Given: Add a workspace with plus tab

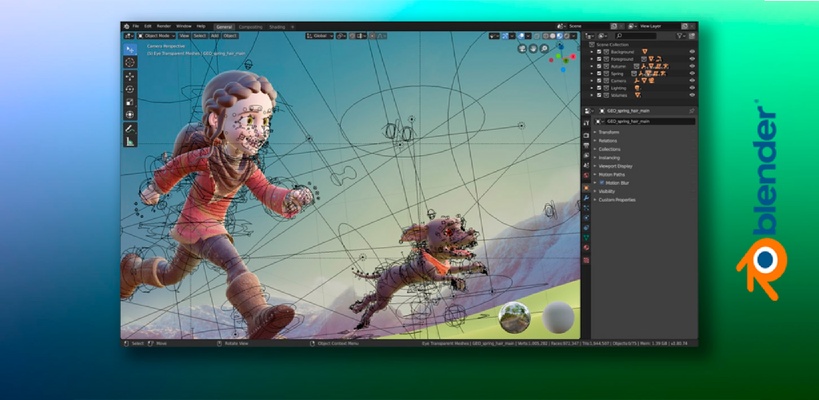Looking at the screenshot, I should pos(292,27).
